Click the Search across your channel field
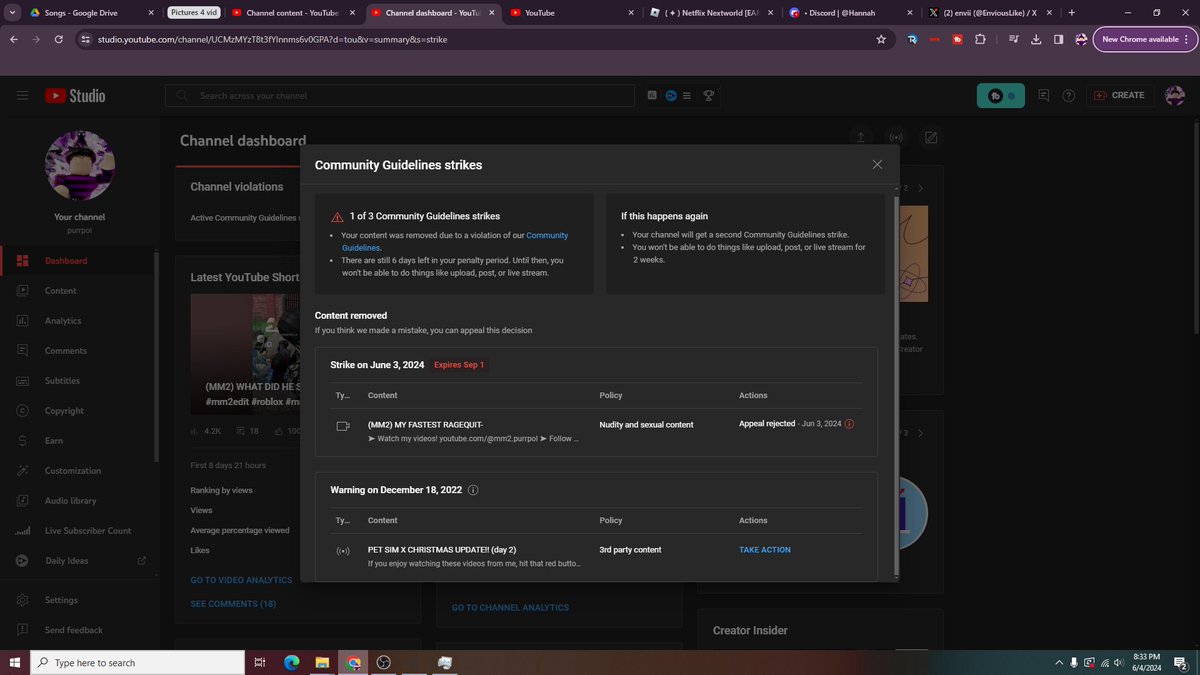 coord(400,96)
